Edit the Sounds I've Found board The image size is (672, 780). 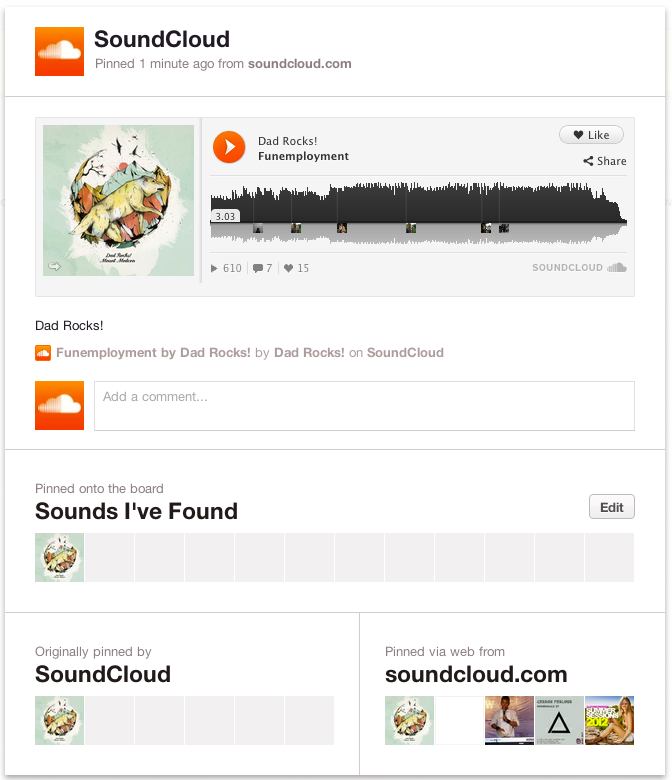point(611,507)
